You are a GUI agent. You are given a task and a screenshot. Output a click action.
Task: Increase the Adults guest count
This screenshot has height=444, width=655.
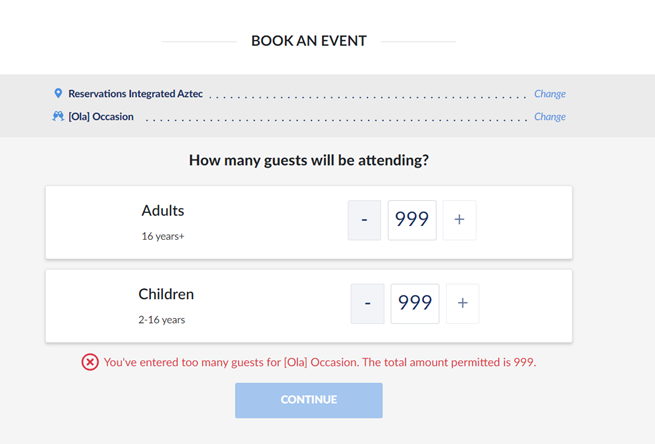459,220
